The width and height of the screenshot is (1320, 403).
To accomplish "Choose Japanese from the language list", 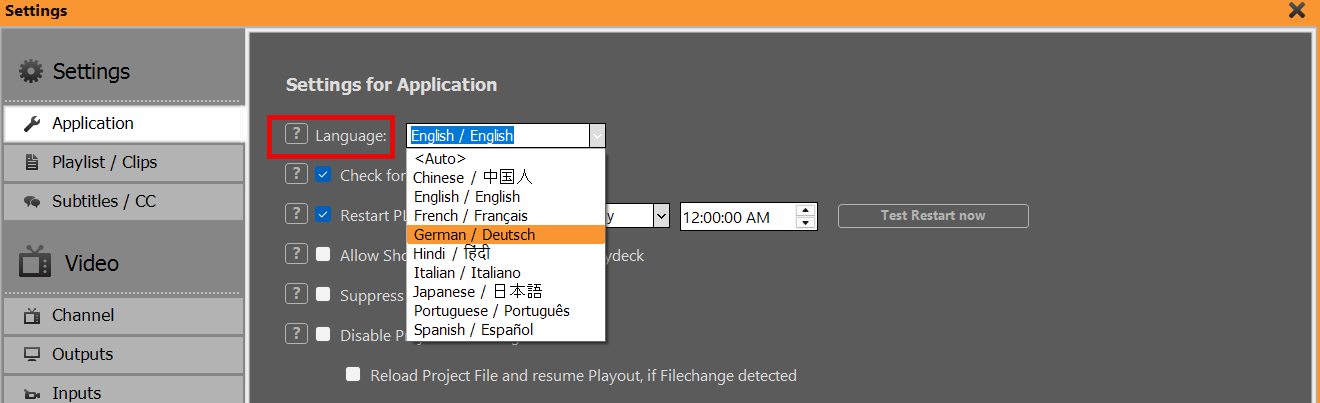I will pos(477,292).
